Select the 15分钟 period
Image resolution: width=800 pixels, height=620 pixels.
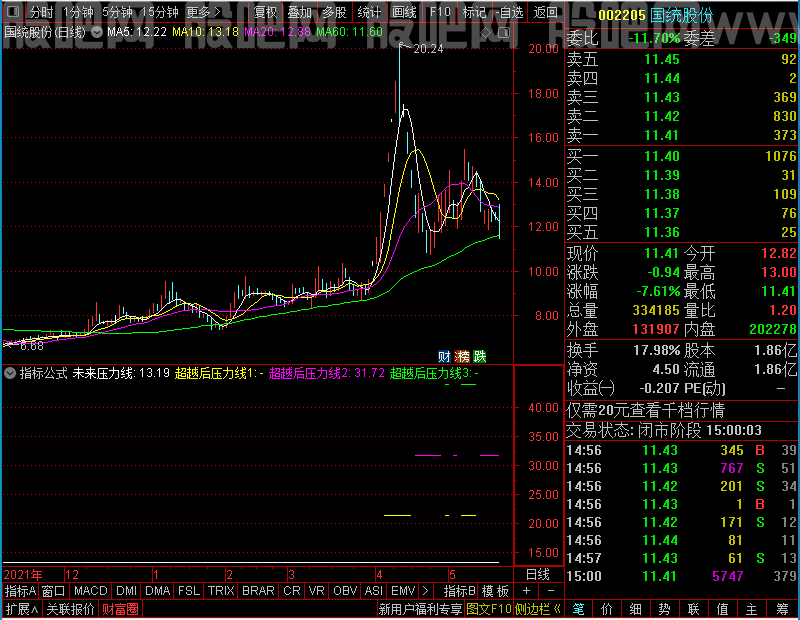tap(160, 12)
